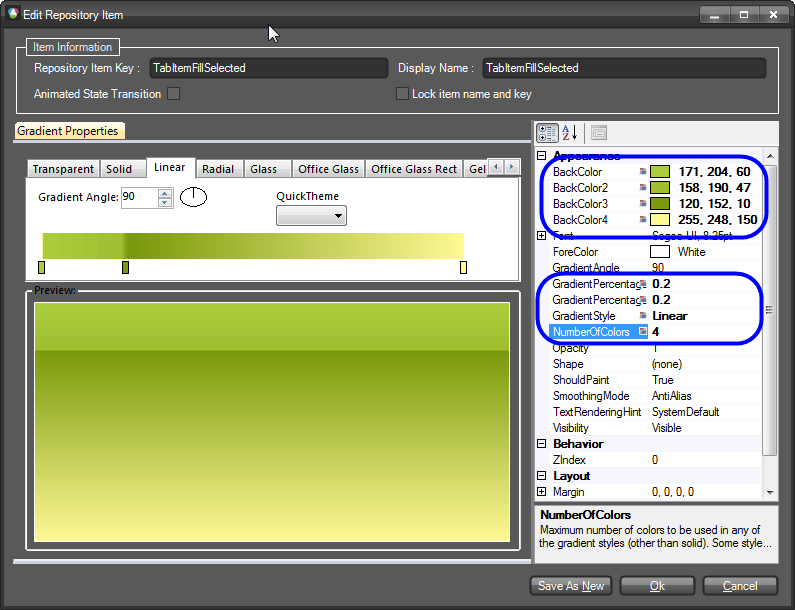Viewport: 795px width, 610px height.
Task: Click BackColor2 color swatch
Action: pyautogui.click(x=660, y=188)
